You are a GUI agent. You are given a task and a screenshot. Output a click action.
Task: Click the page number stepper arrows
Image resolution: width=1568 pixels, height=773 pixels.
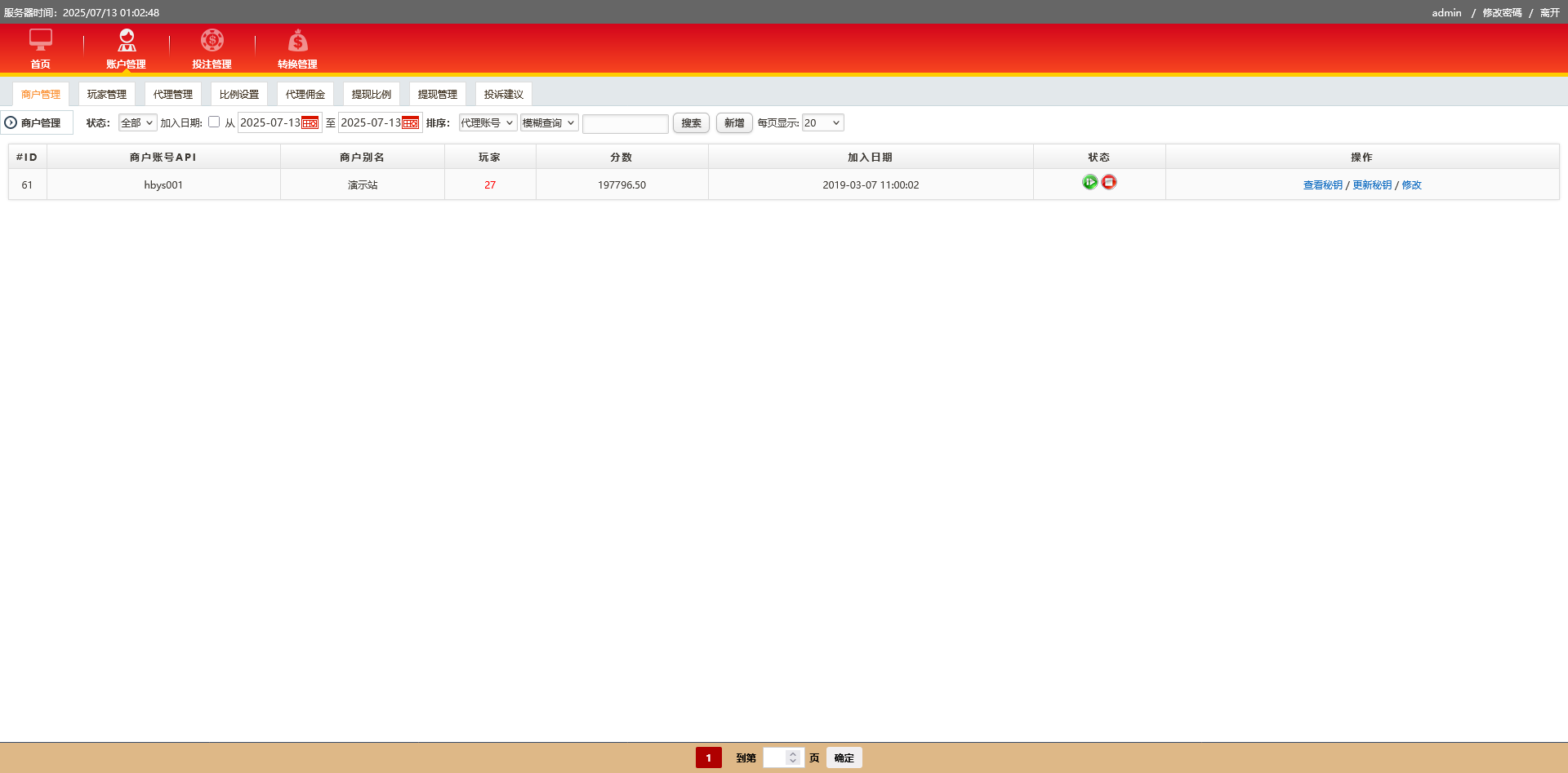(x=792, y=757)
